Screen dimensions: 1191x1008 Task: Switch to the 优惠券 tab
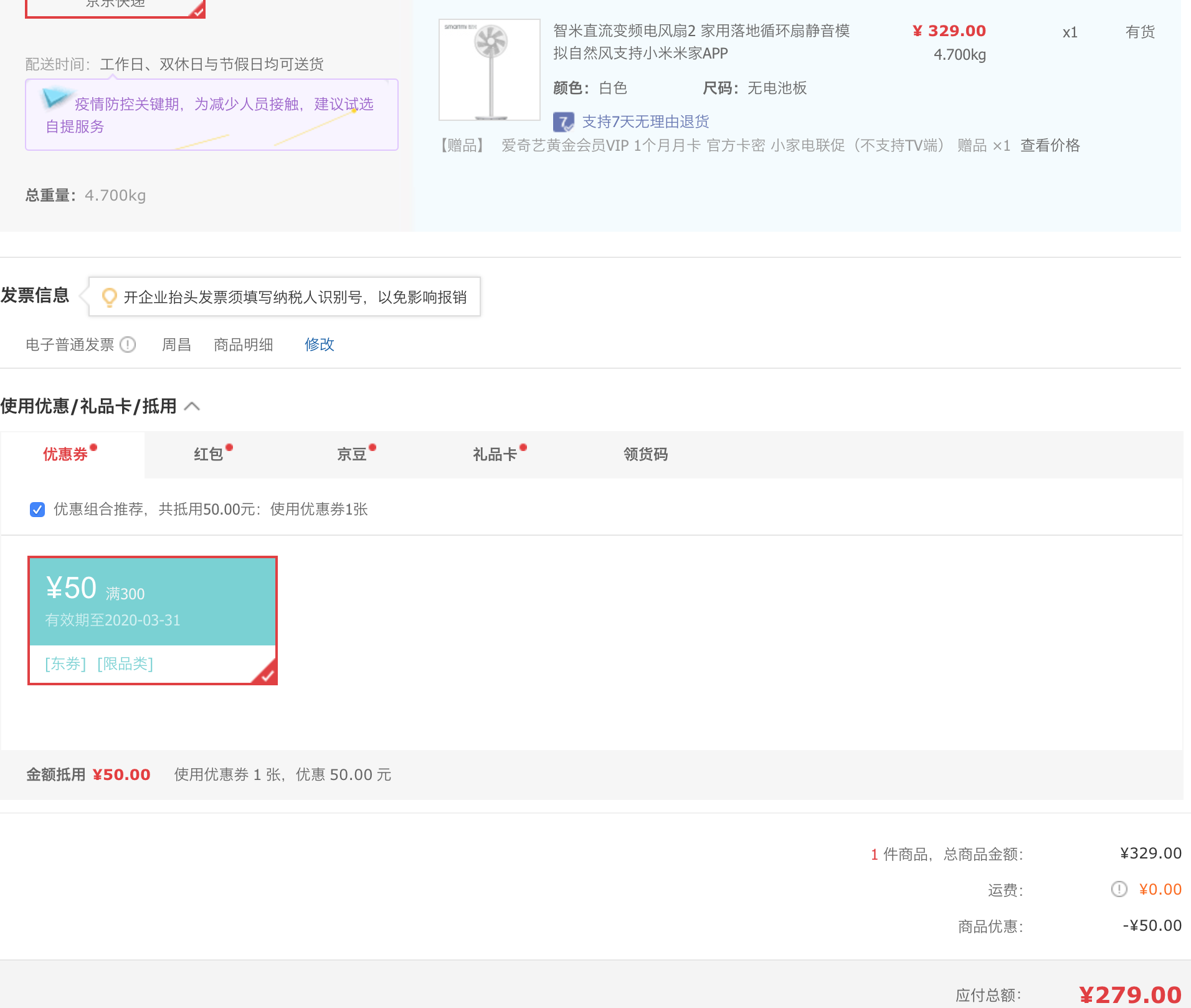(x=72, y=455)
